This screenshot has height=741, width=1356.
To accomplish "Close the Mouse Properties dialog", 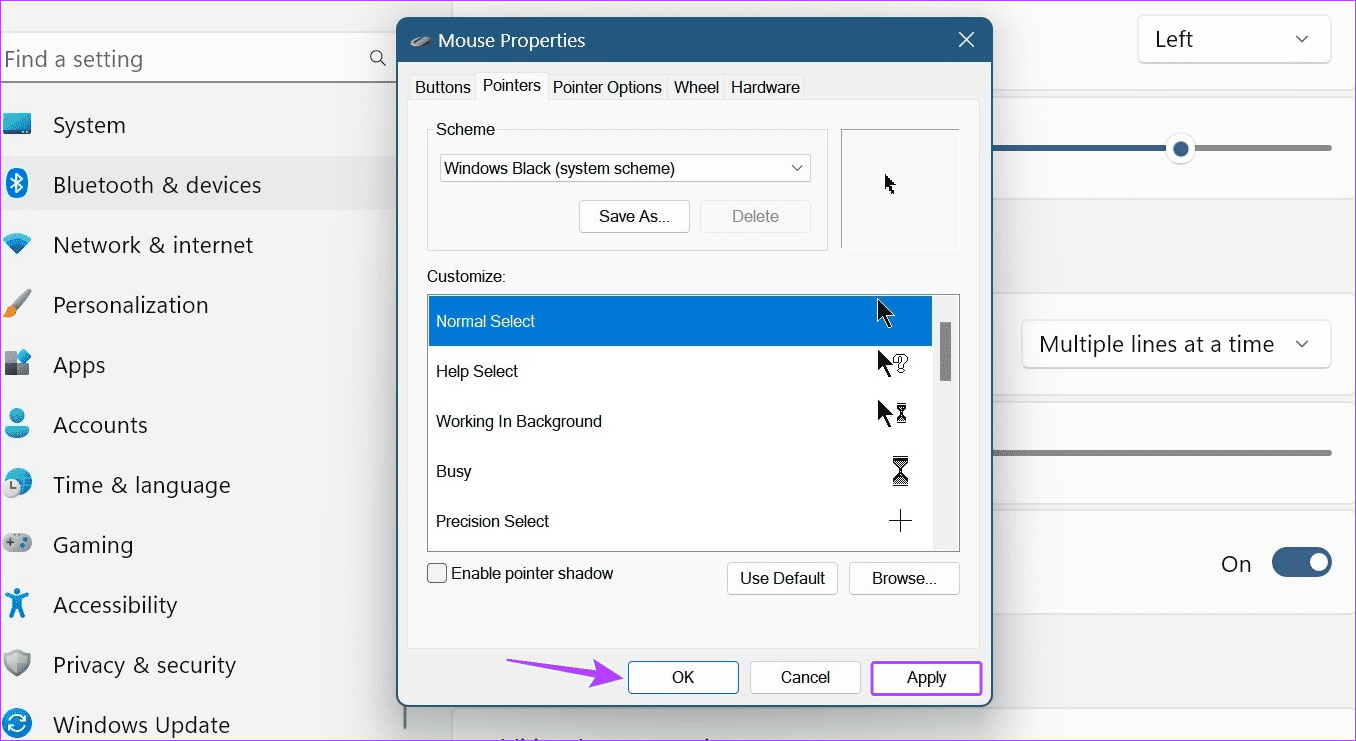I will (966, 40).
